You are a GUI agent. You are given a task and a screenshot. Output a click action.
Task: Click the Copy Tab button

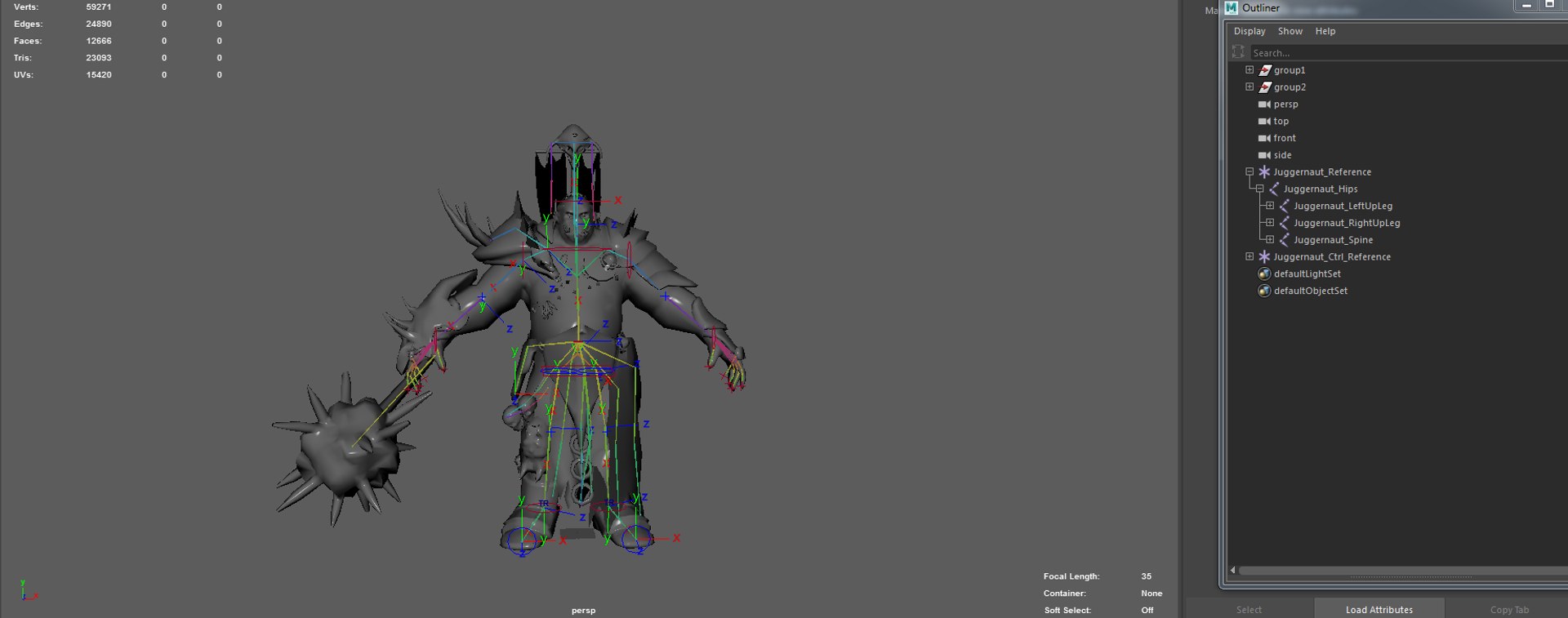coord(1508,609)
